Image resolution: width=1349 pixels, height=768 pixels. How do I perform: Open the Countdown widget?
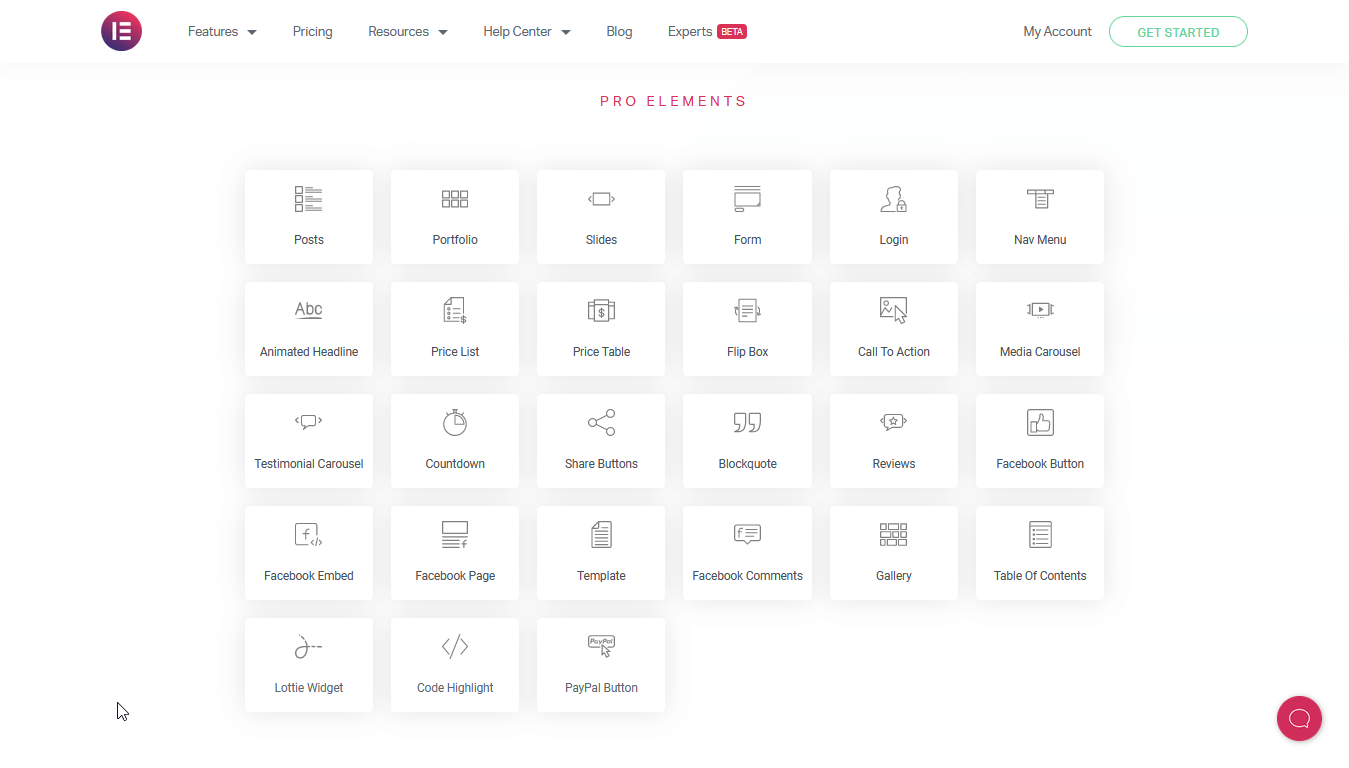click(x=455, y=423)
